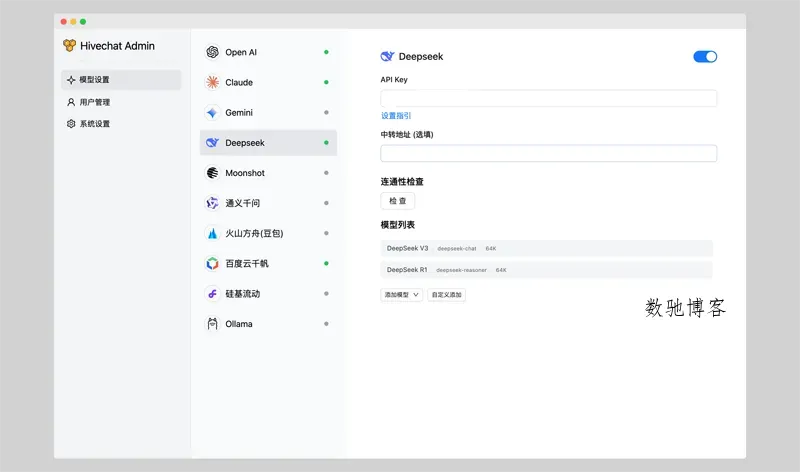
Task: Click the 检查 connectivity button
Action: [x=397, y=201]
